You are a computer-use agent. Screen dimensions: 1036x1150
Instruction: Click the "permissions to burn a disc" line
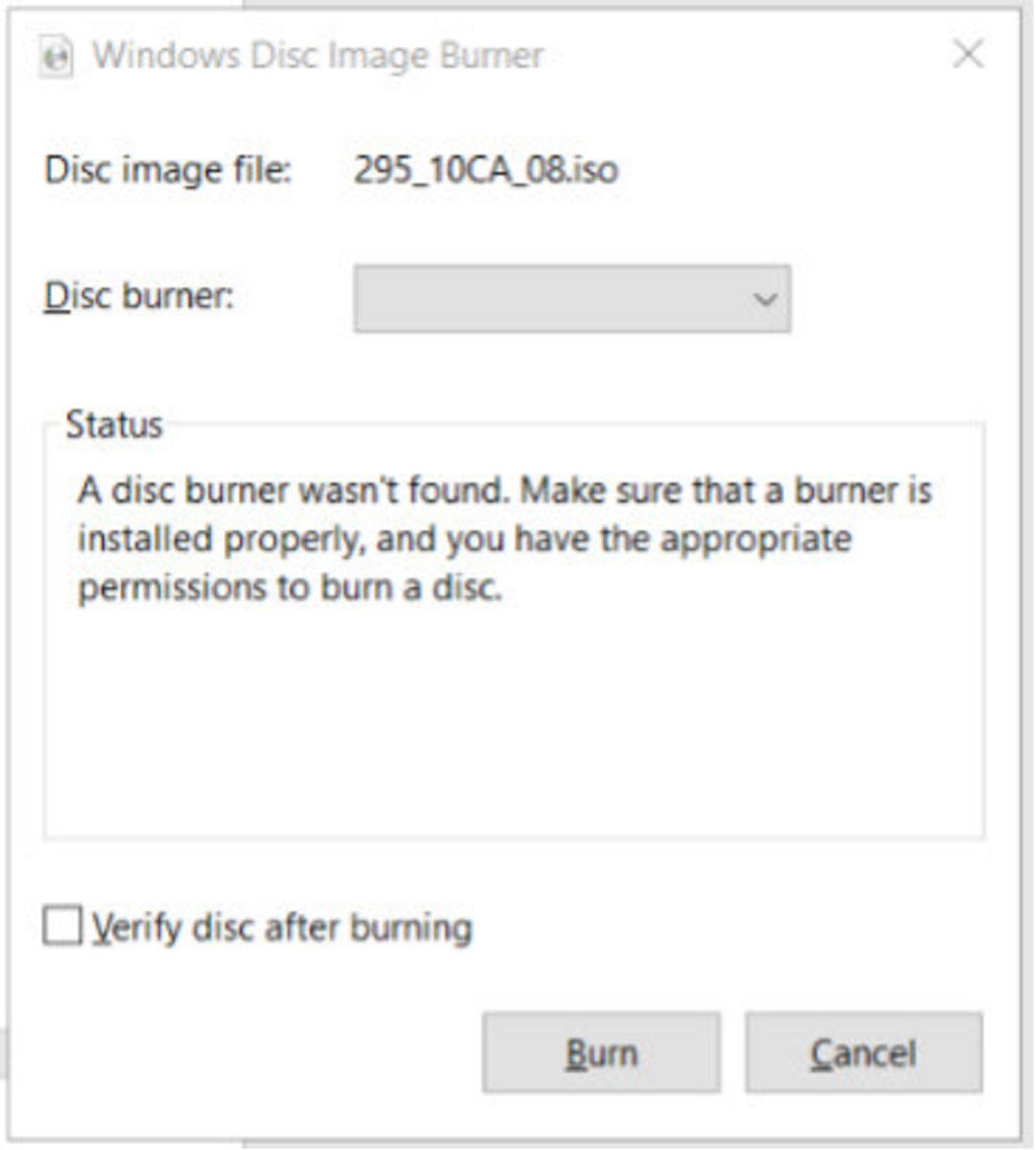290,587
